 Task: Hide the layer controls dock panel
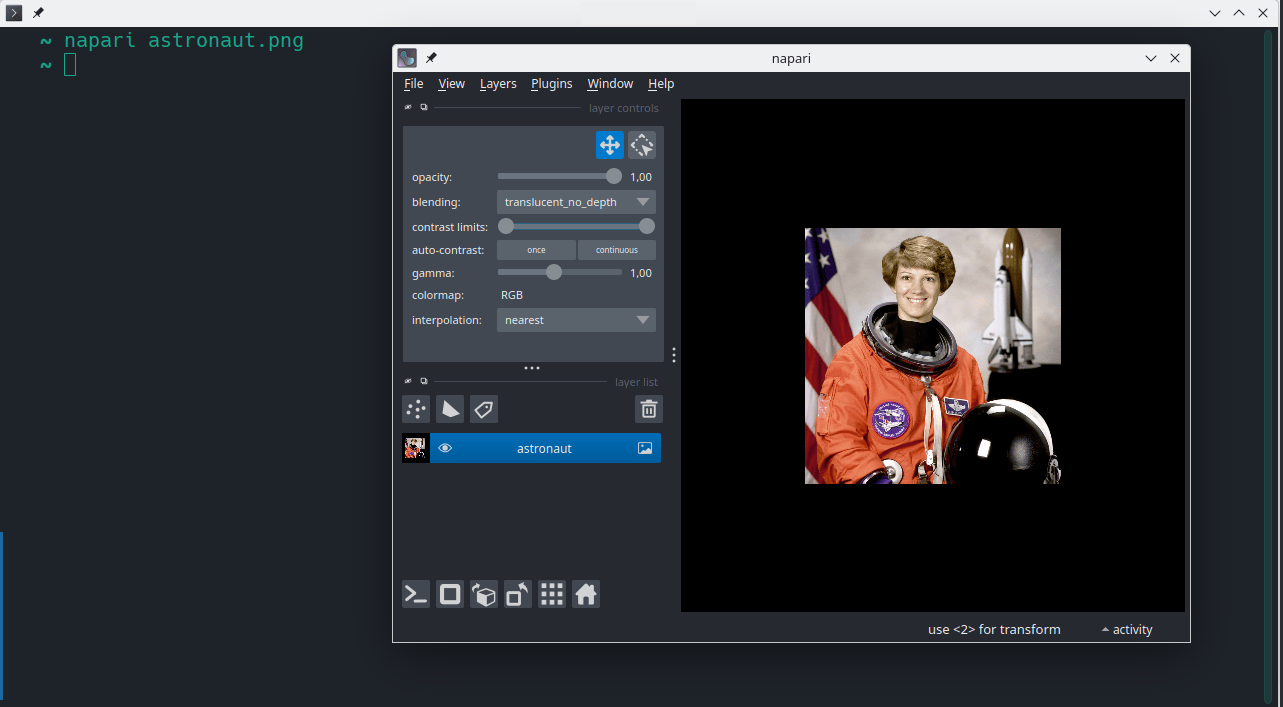[x=408, y=107]
